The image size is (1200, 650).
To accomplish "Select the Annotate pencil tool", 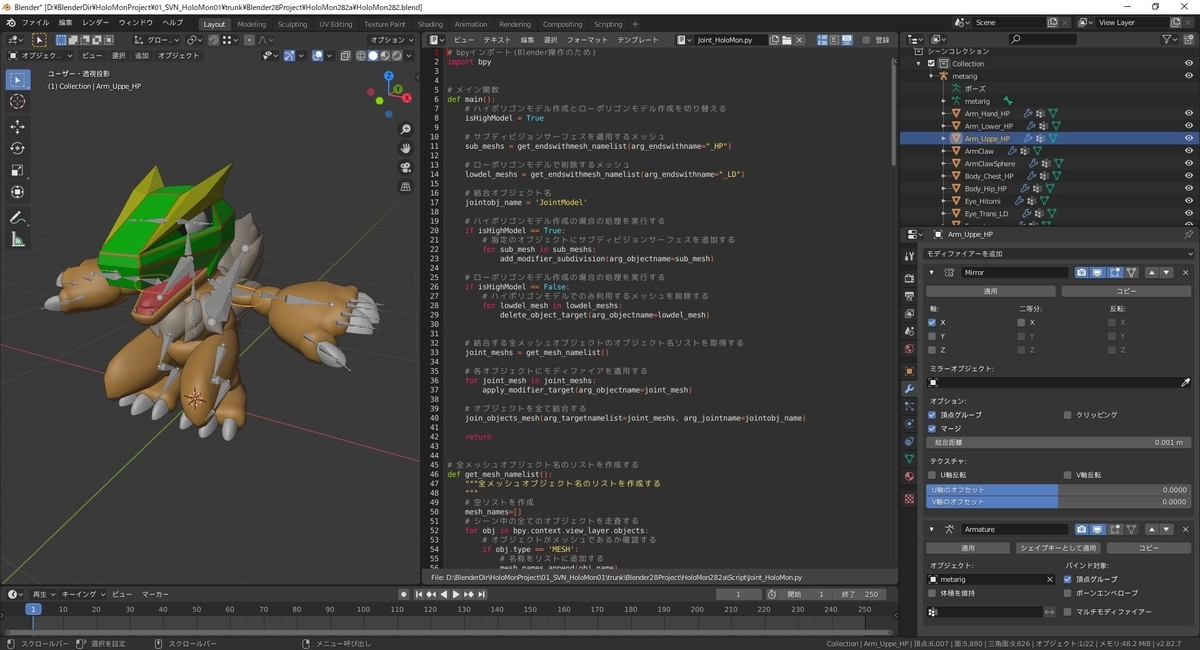I will pos(18,218).
